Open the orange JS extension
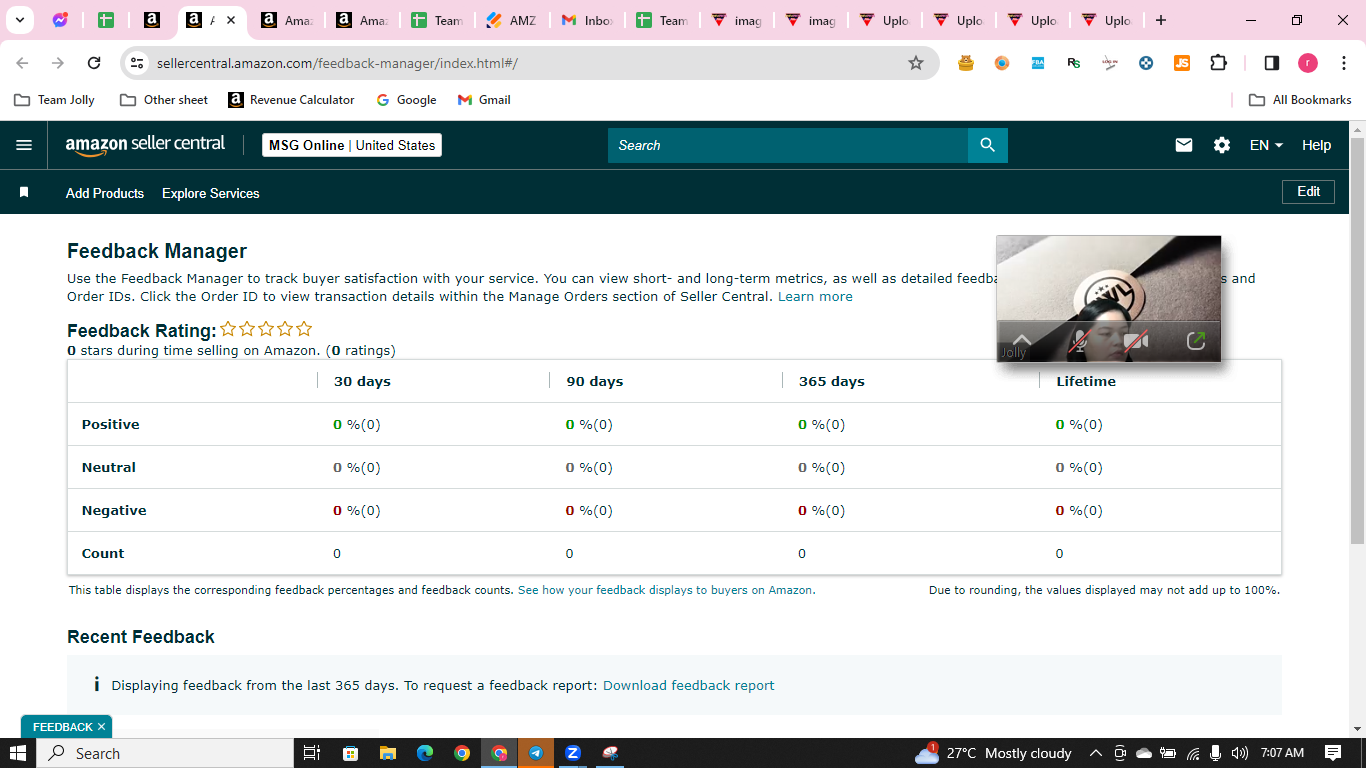This screenshot has width=1366, height=768. click(x=1182, y=63)
